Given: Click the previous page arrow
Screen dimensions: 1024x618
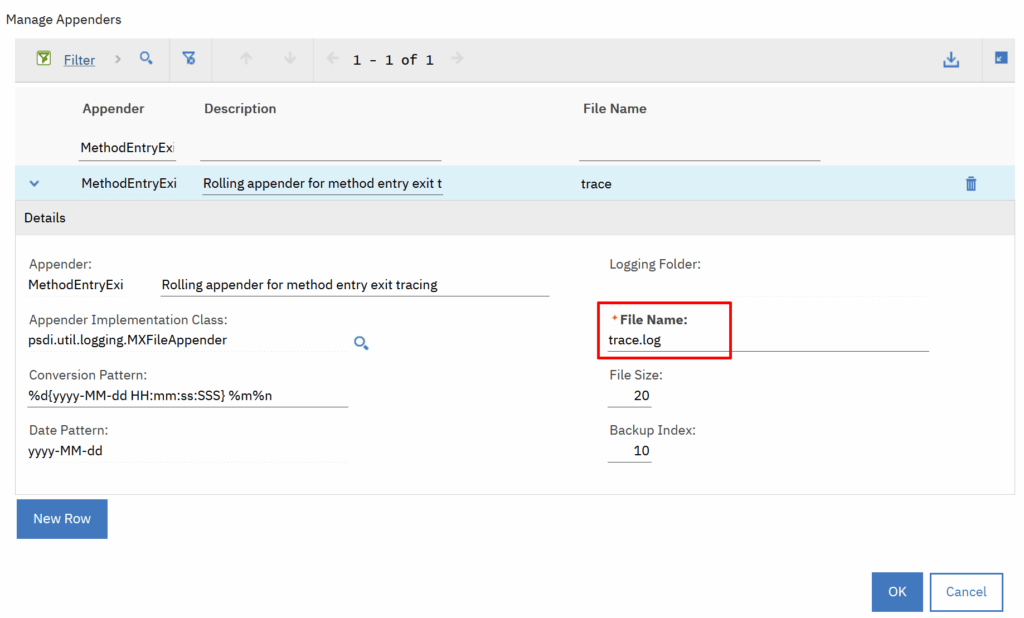Looking at the screenshot, I should (334, 59).
